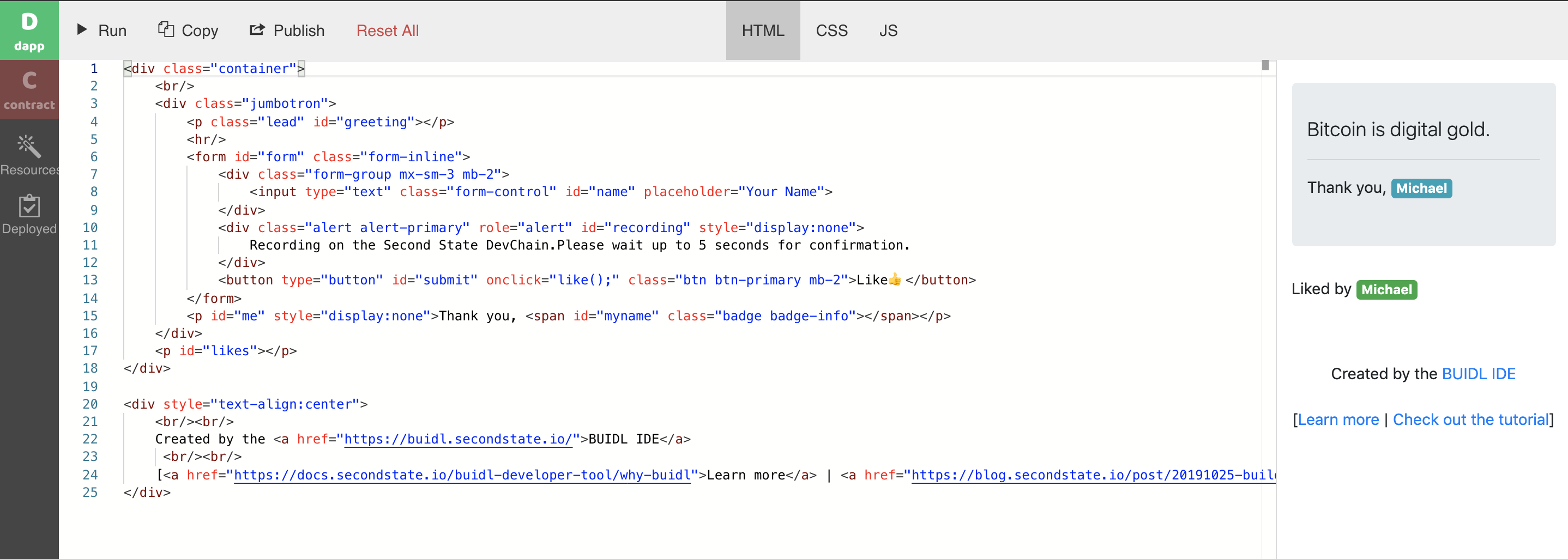The image size is (1568, 559).
Task: Switch to the CSS tab
Action: click(831, 31)
